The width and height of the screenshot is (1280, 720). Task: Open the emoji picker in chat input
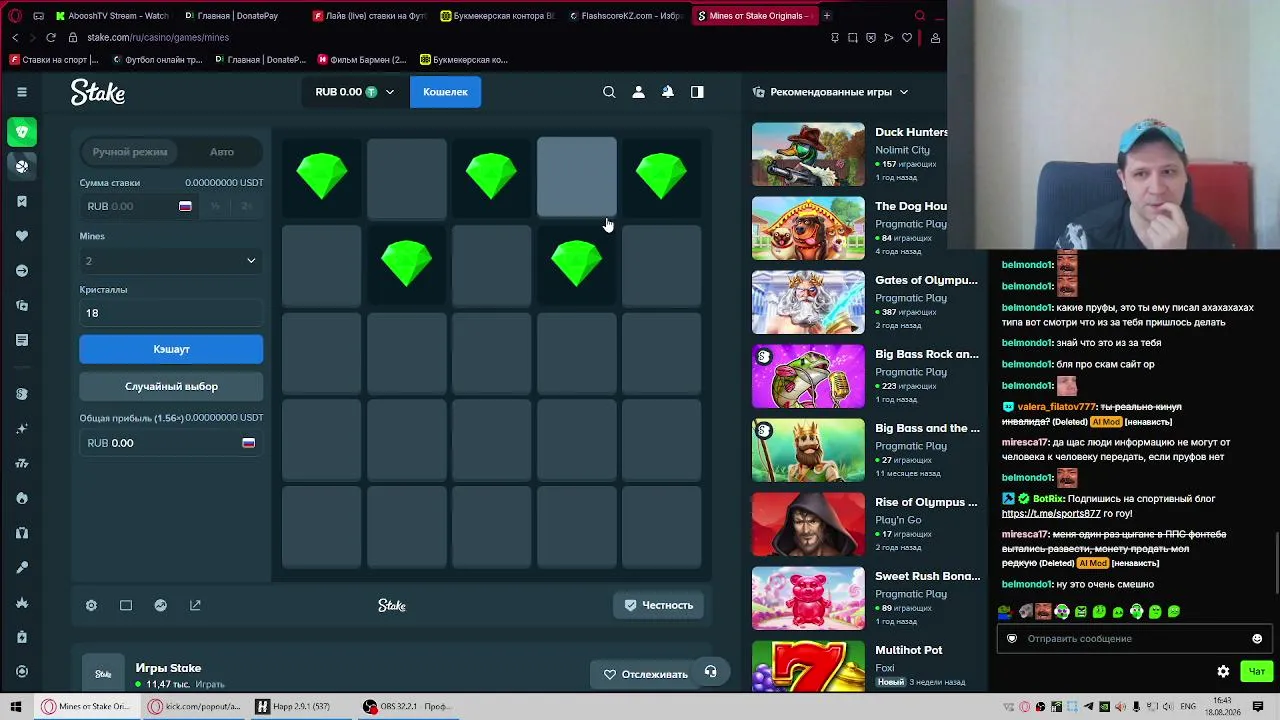click(1257, 638)
